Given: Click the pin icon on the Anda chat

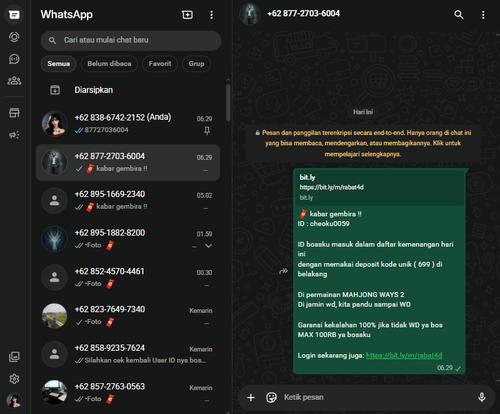Looking at the screenshot, I should tap(207, 131).
